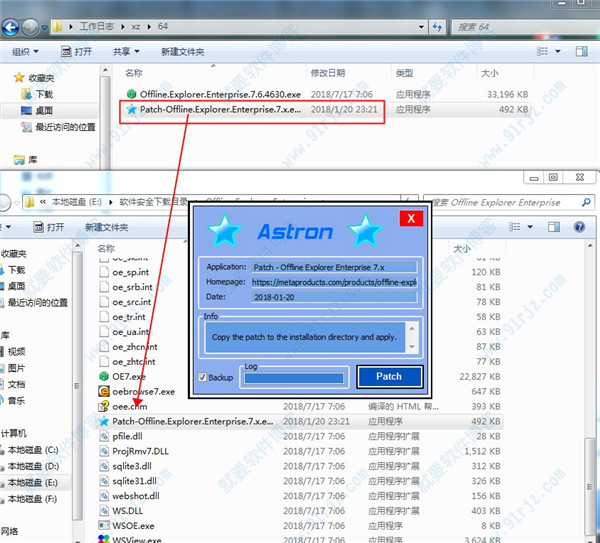Select the oebrowse7.exe file icon
600x543 pixels.
coord(103,391)
